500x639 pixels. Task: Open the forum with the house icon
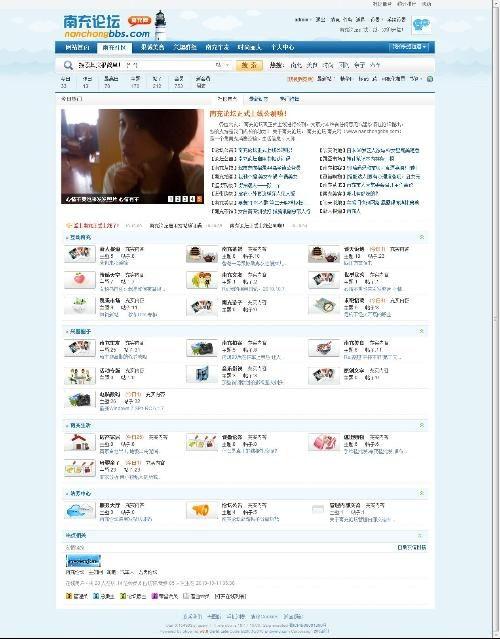point(80,443)
